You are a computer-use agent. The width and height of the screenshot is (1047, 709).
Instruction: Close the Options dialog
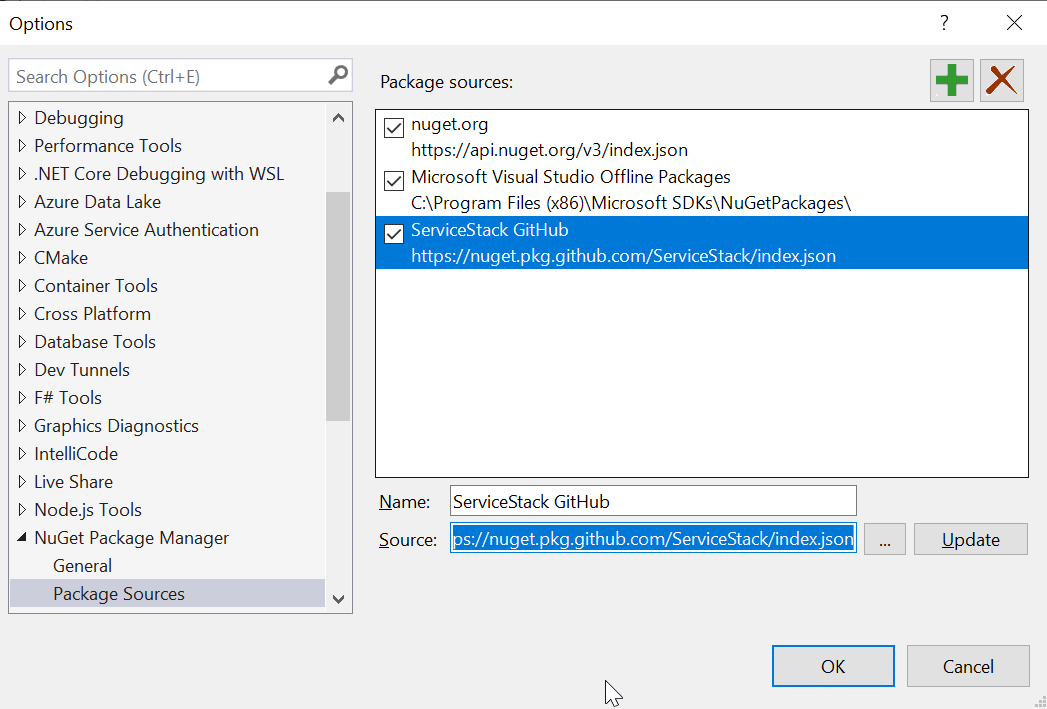tap(1014, 23)
